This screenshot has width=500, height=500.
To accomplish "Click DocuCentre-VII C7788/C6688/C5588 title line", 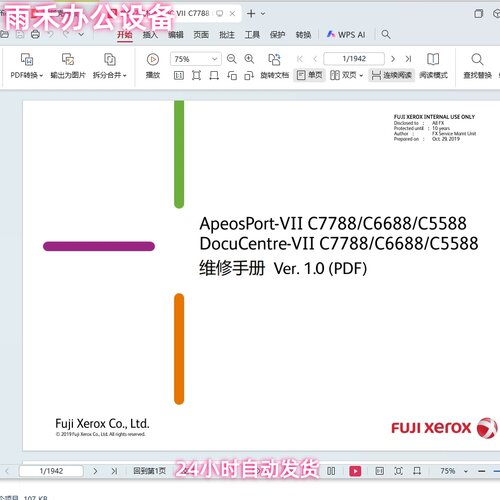I will click(x=339, y=244).
